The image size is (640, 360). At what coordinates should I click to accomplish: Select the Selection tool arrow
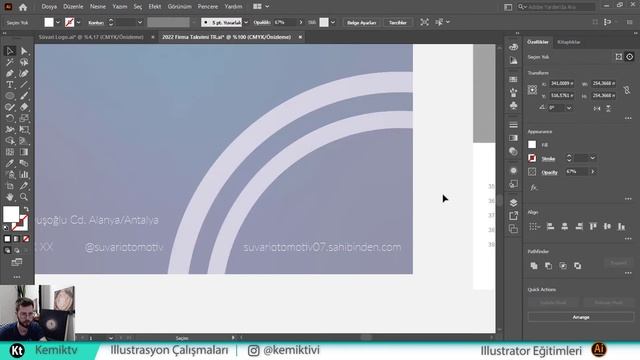[10, 51]
